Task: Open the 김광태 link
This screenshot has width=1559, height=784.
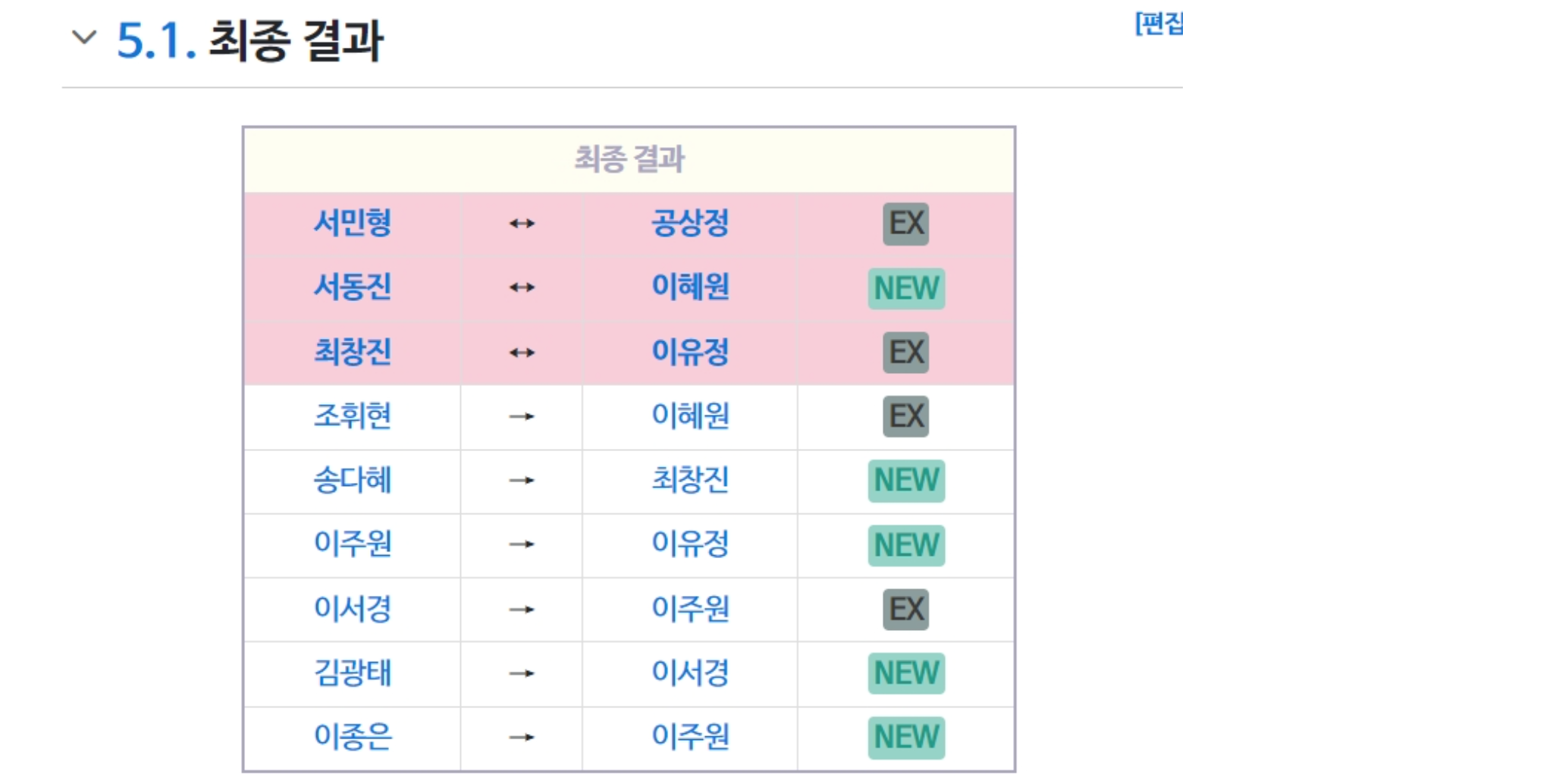Action: pos(353,673)
